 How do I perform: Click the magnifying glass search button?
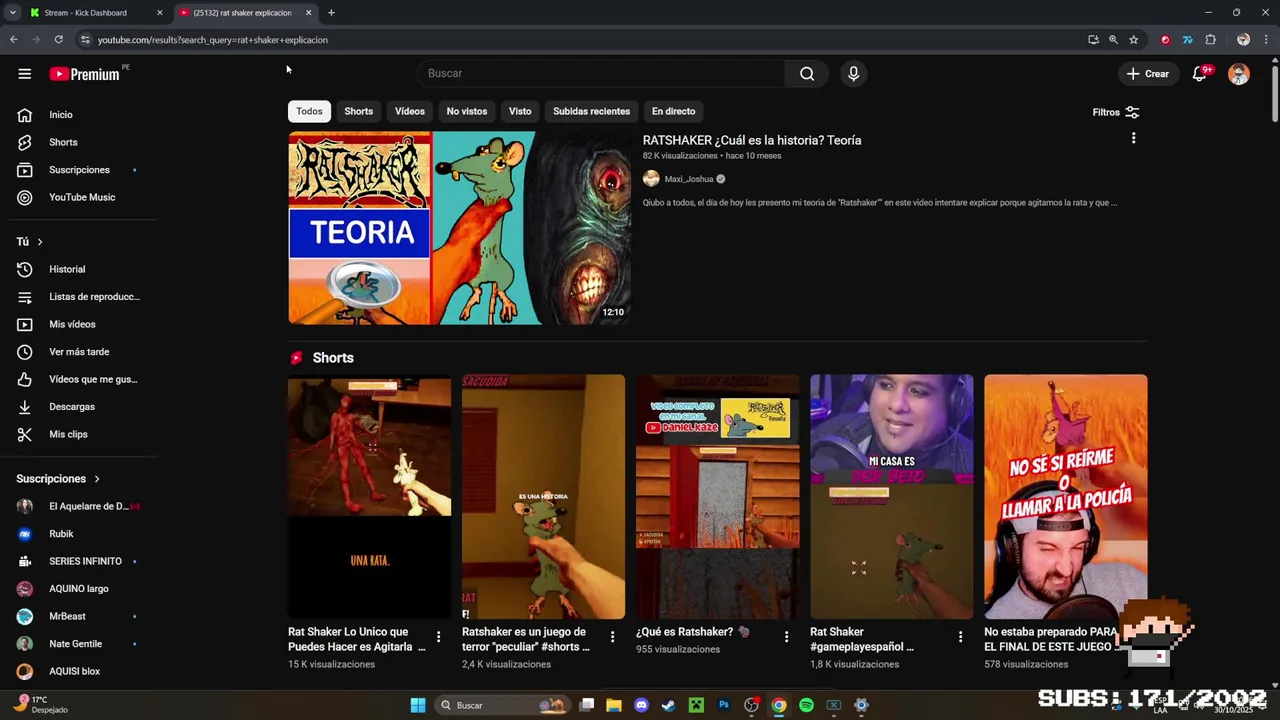[x=807, y=73]
